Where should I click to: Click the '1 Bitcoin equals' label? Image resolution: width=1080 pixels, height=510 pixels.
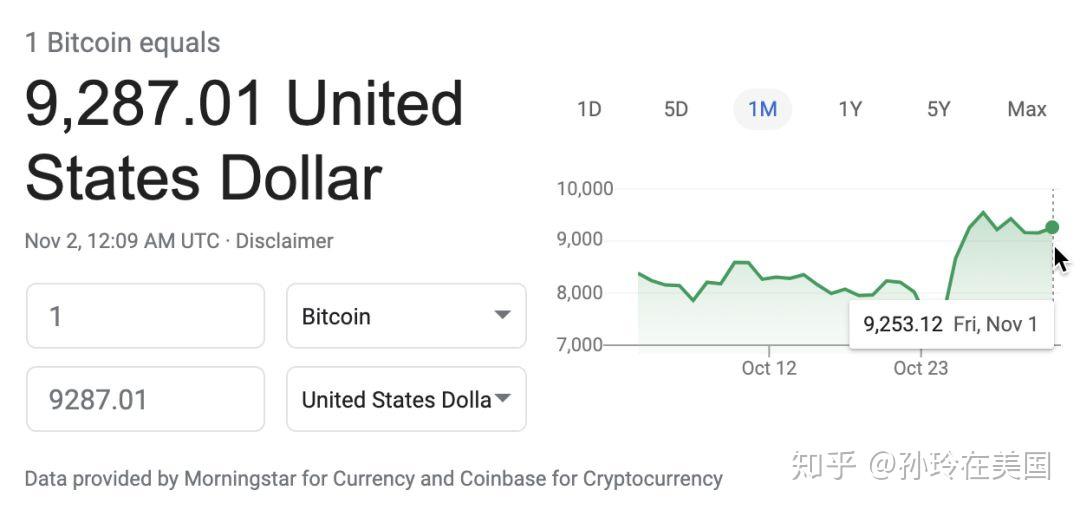click(122, 43)
